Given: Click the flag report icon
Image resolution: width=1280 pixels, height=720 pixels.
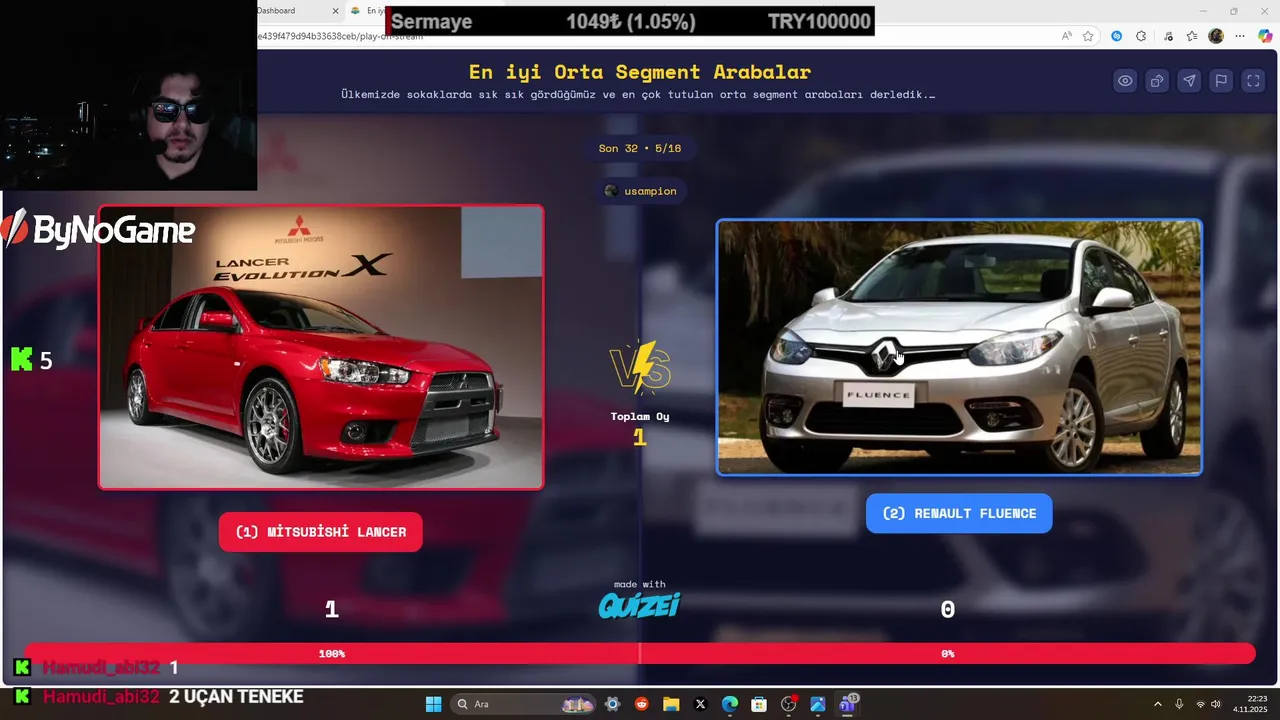Looking at the screenshot, I should tap(1221, 81).
